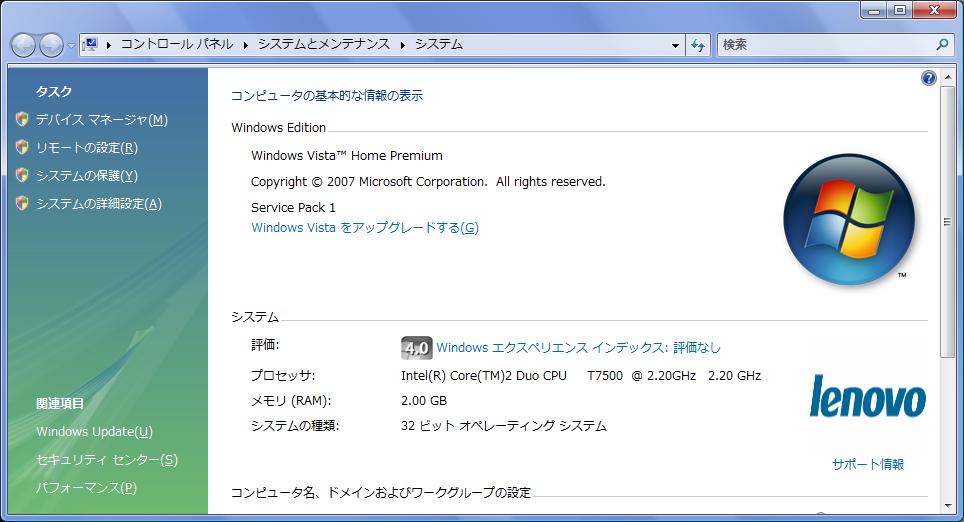Click コンピュータの基本的な情報の表示 heading

(x=326, y=95)
